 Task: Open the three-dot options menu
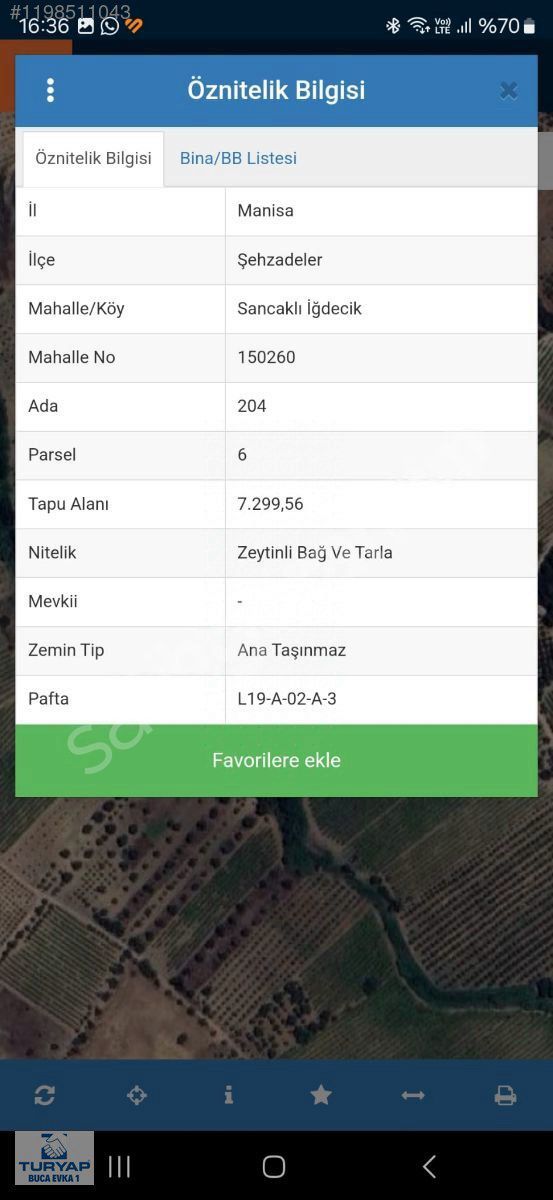pyautogui.click(x=50, y=90)
